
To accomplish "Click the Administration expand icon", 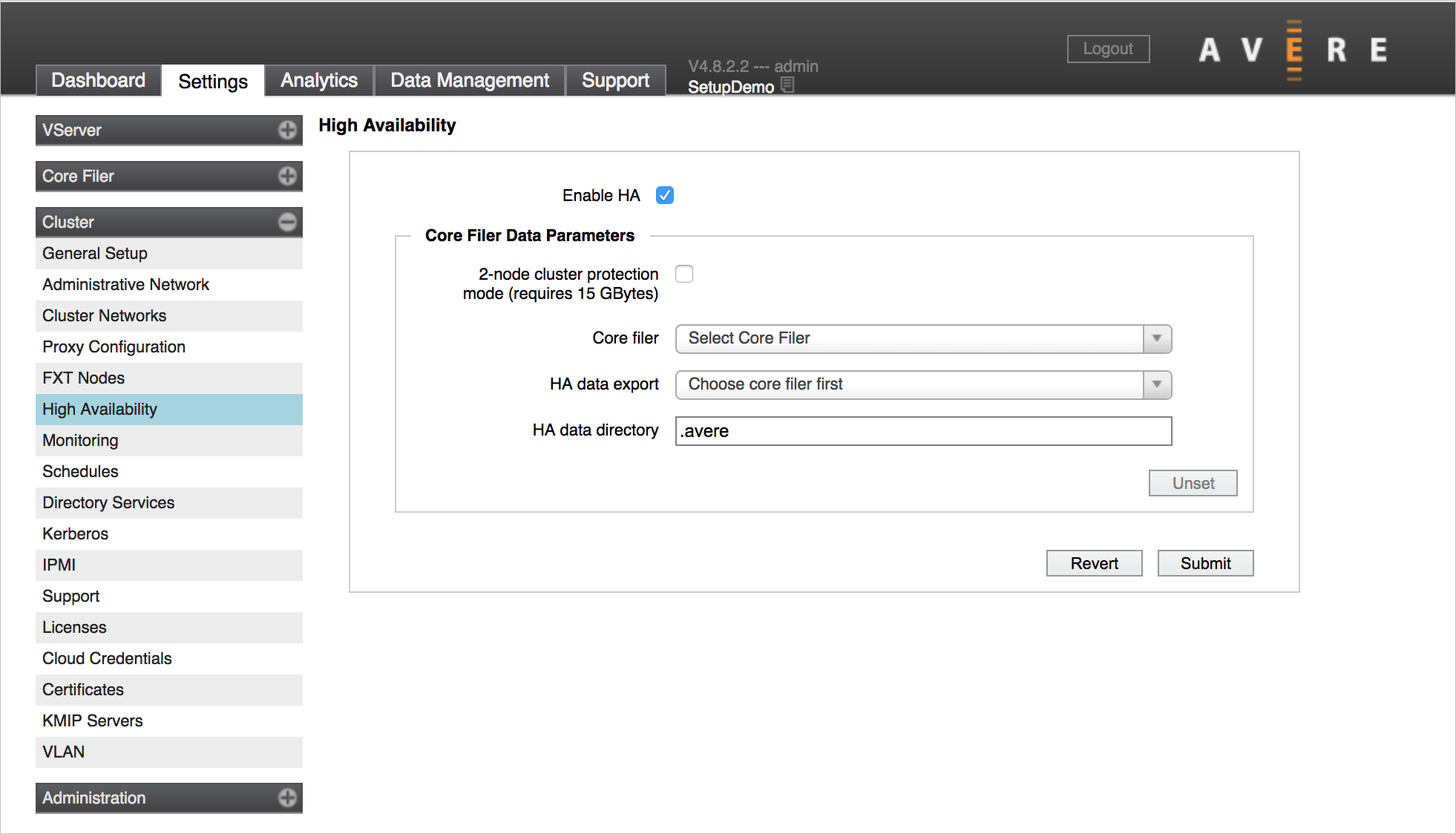I will pyautogui.click(x=289, y=797).
